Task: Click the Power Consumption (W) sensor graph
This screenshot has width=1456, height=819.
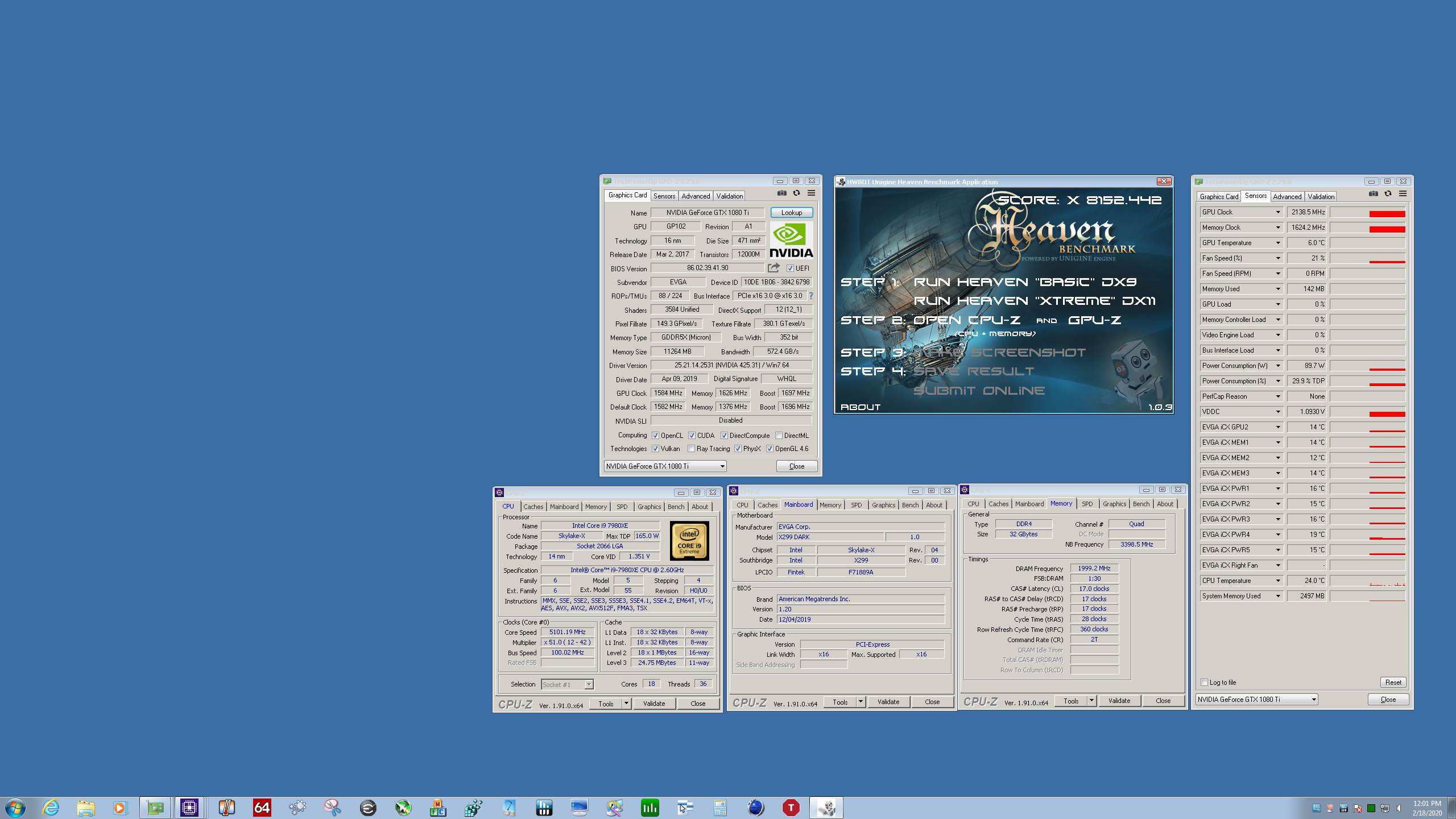Action: [1368, 366]
